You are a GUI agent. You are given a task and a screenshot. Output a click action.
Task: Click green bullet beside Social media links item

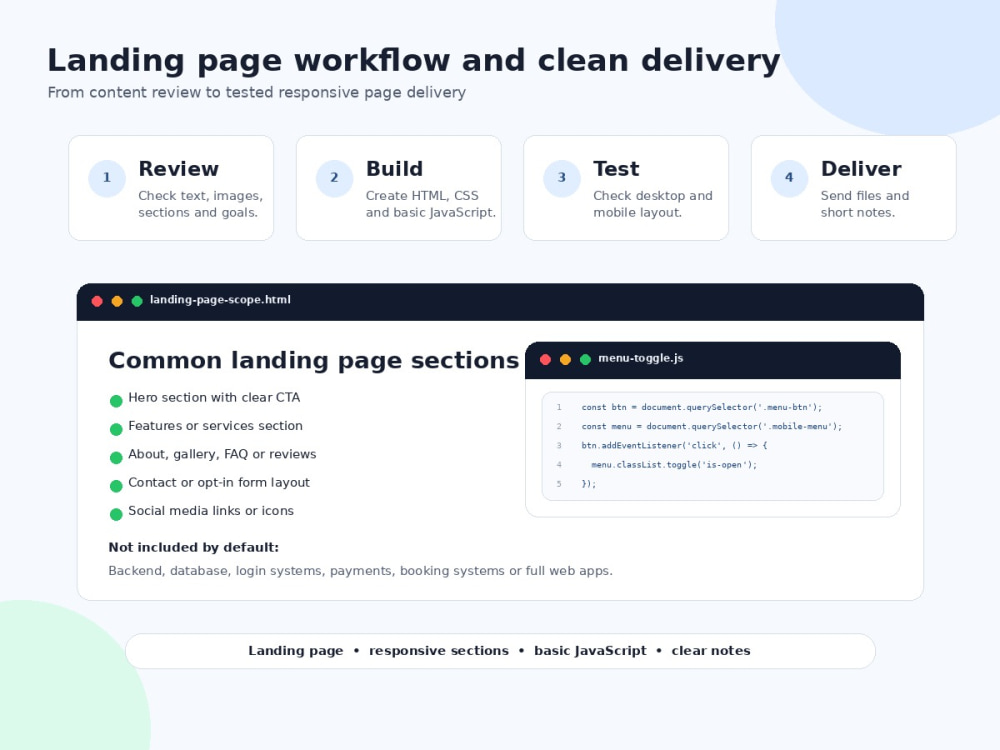click(x=116, y=514)
